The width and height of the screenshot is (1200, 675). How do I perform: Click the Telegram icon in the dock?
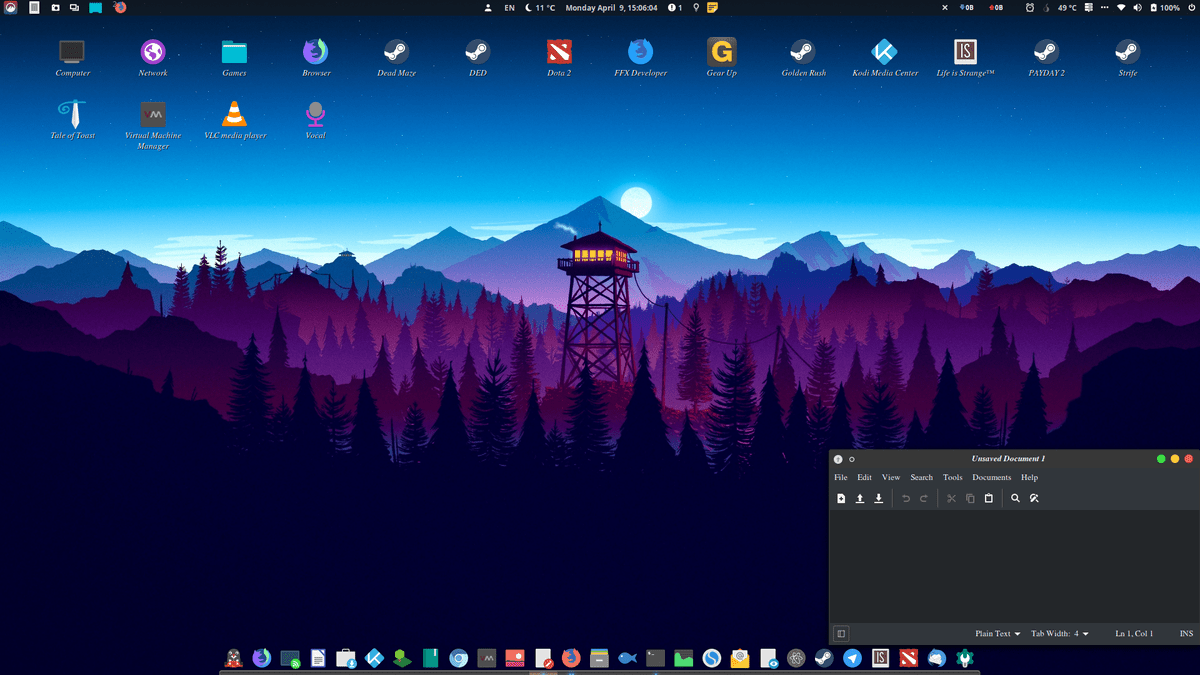click(x=852, y=658)
